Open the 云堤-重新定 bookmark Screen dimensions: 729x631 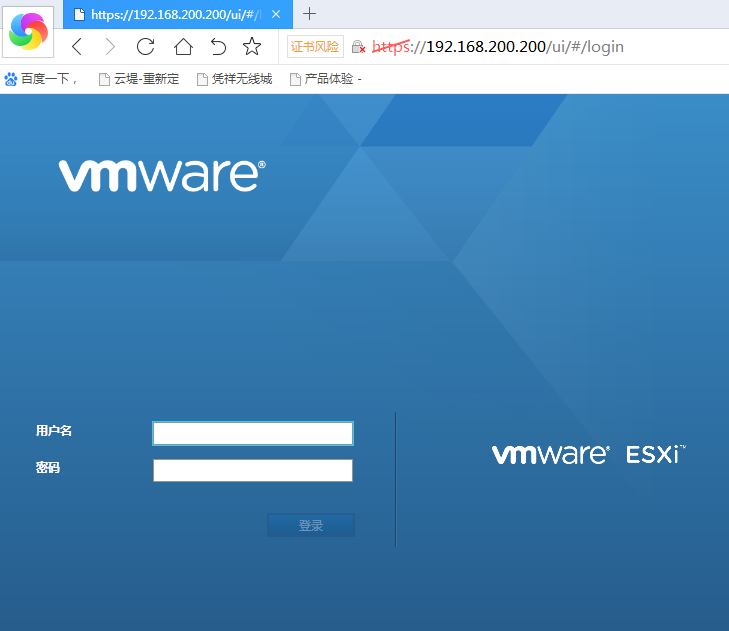pos(139,79)
